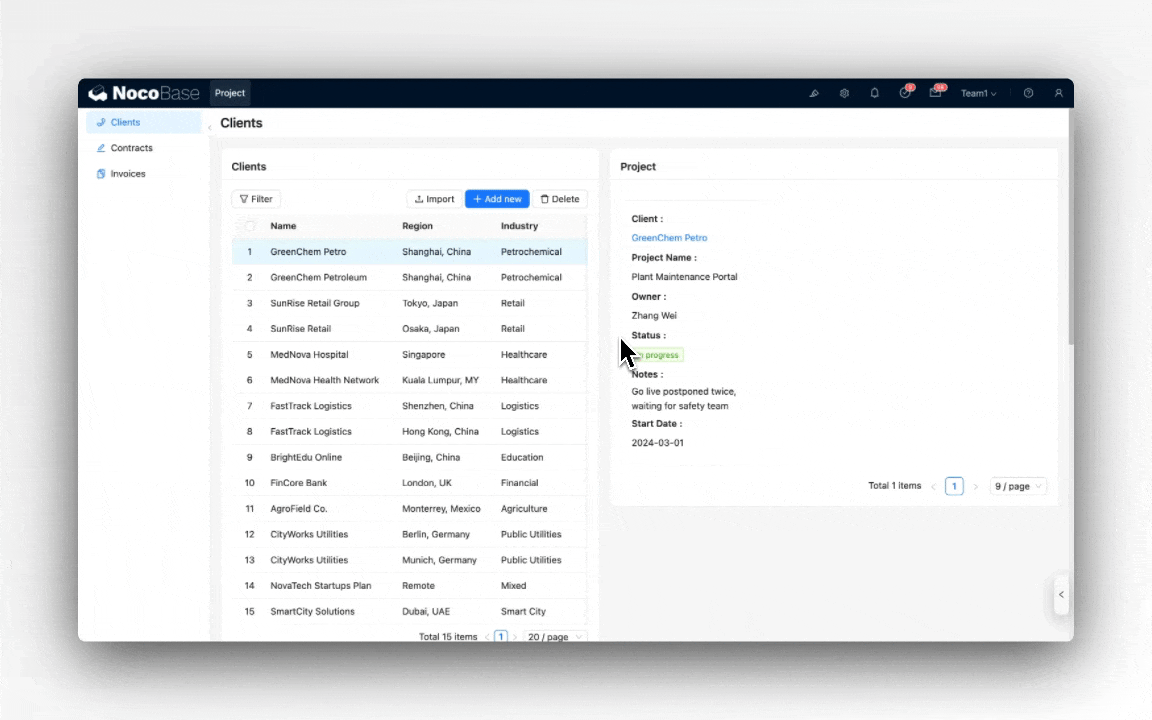
Task: Select the checkbox for GreenChem Petro row
Action: click(249, 252)
